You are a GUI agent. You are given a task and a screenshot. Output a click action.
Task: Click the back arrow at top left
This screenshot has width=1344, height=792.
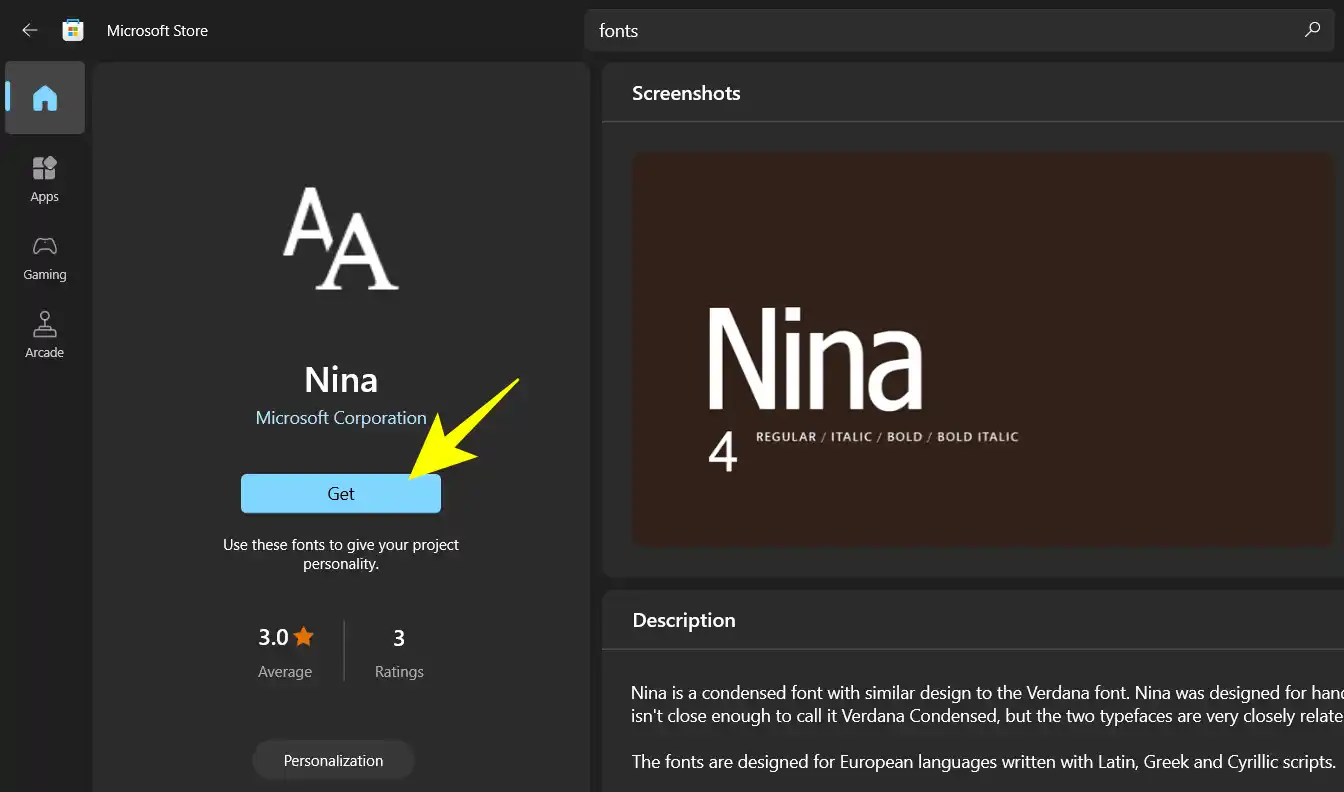point(29,30)
